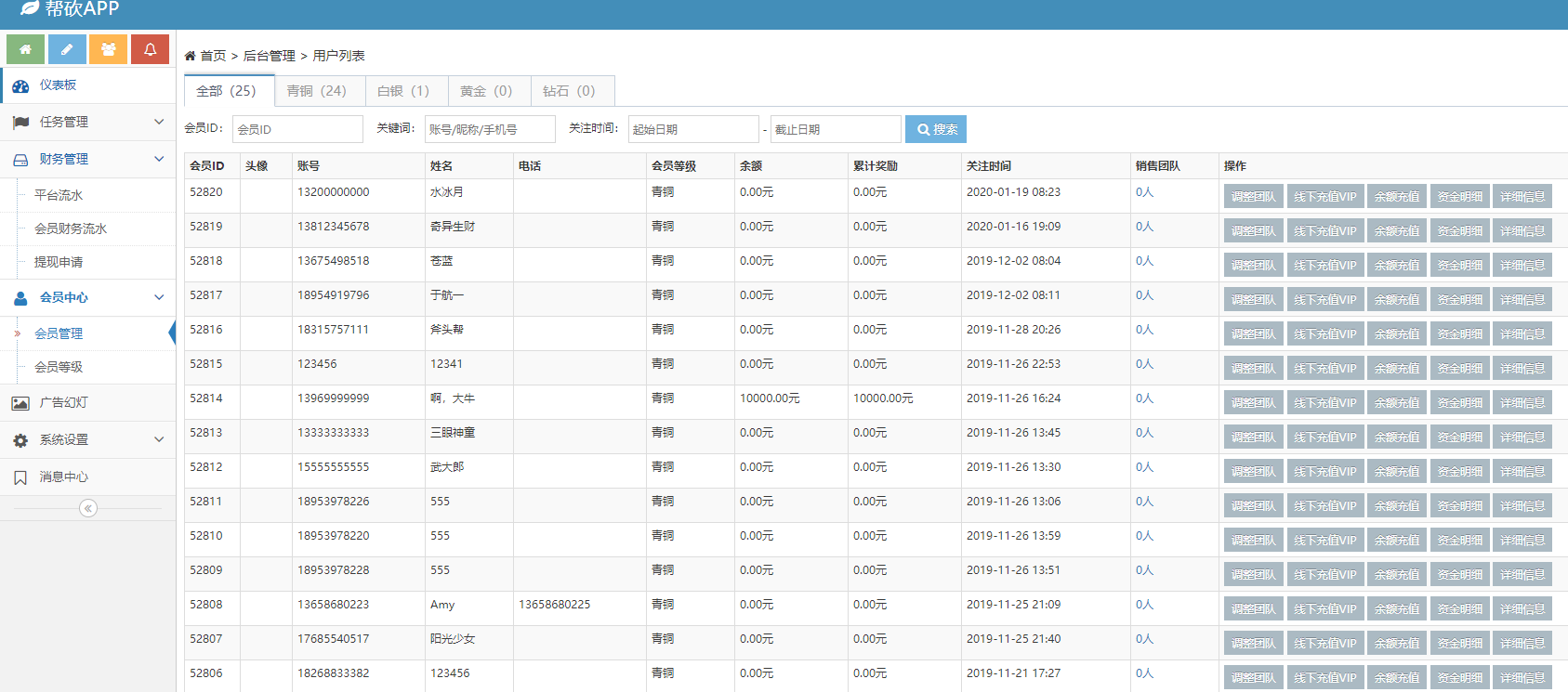1568x692 pixels.
Task: Click the 帮砍APP leaf logo
Action: point(30,8)
